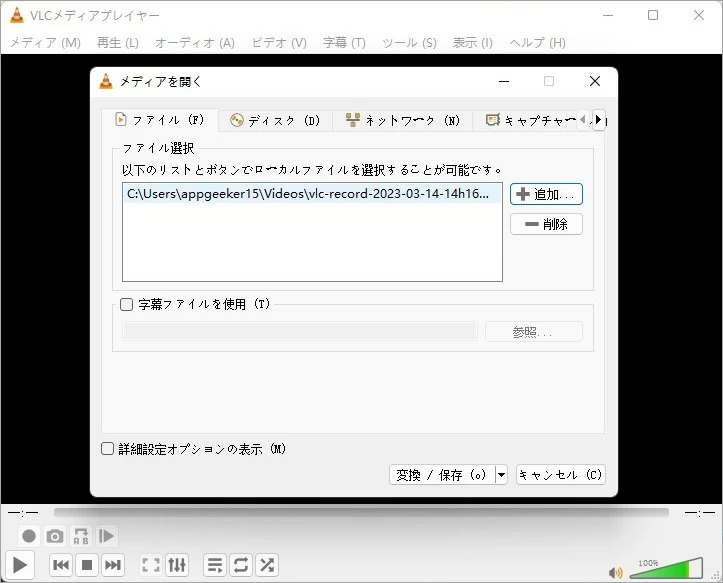Mute audio via the speaker icon
This screenshot has width=723, height=583.
click(x=616, y=572)
